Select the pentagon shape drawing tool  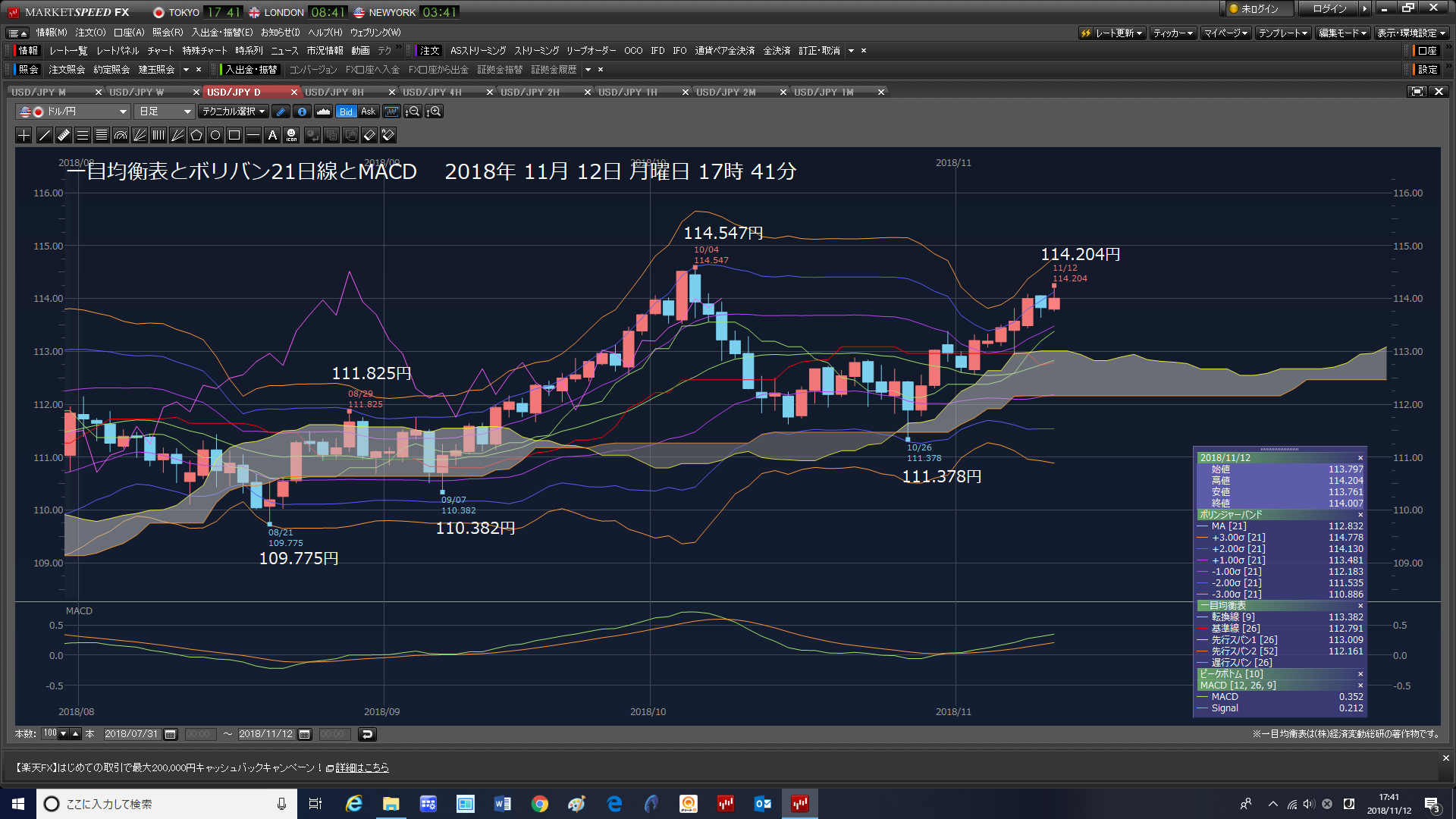196,135
